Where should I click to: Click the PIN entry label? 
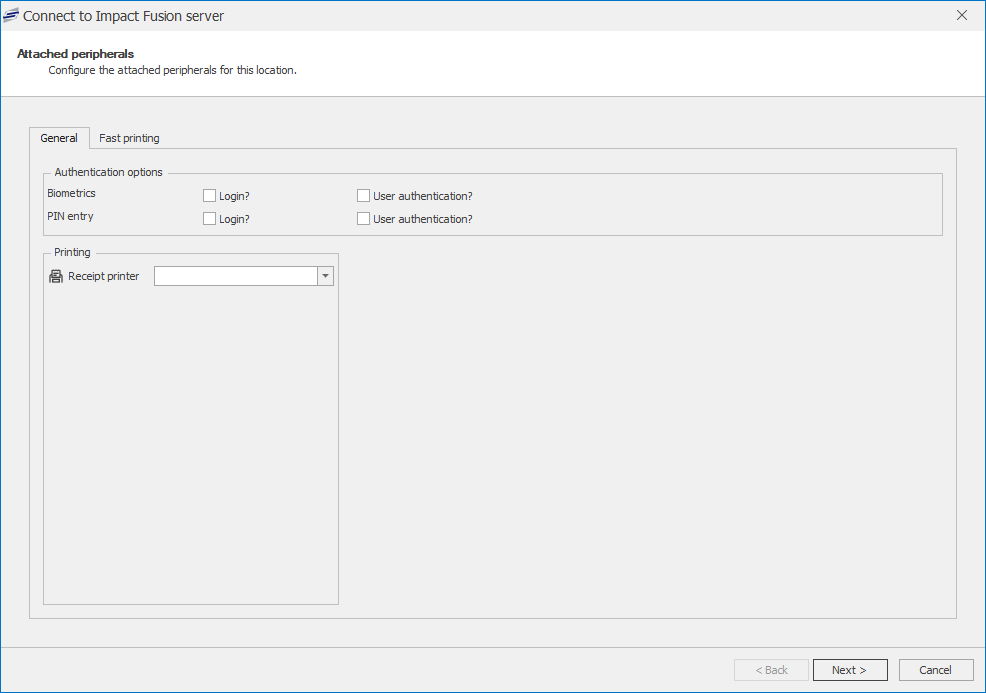70,216
